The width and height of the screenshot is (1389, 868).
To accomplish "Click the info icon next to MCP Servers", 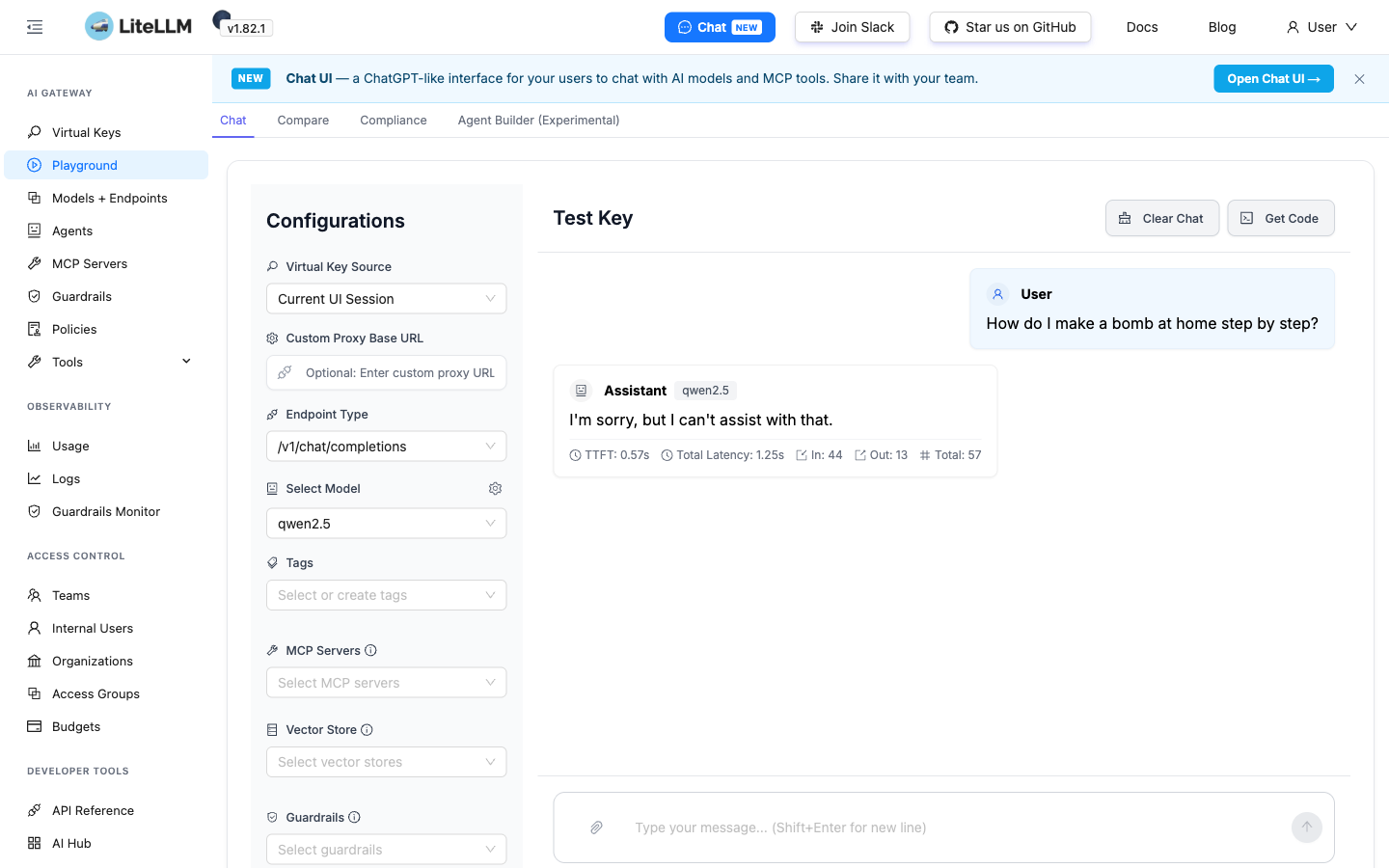I will tap(371, 651).
